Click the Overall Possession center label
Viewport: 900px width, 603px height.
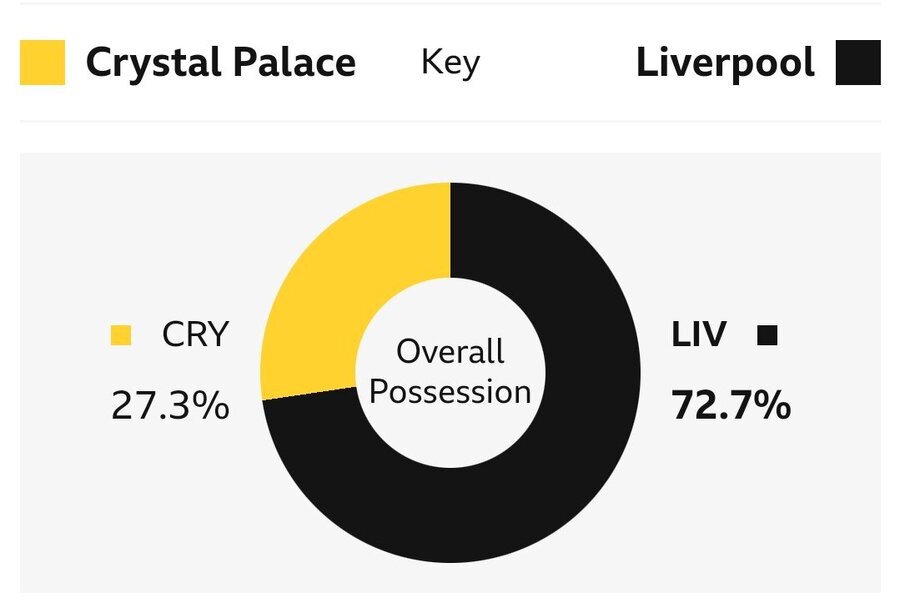[x=450, y=372]
